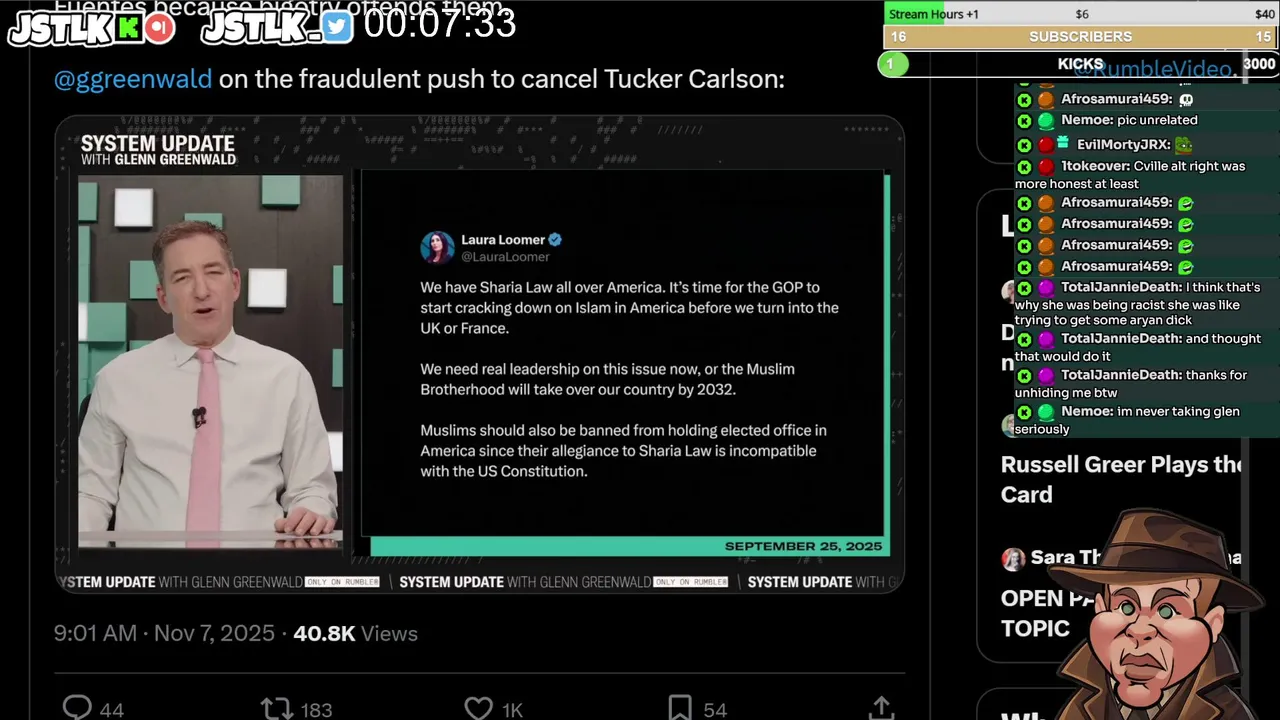Click Laura Loomer's blue verified checkmark

[x=555, y=240]
